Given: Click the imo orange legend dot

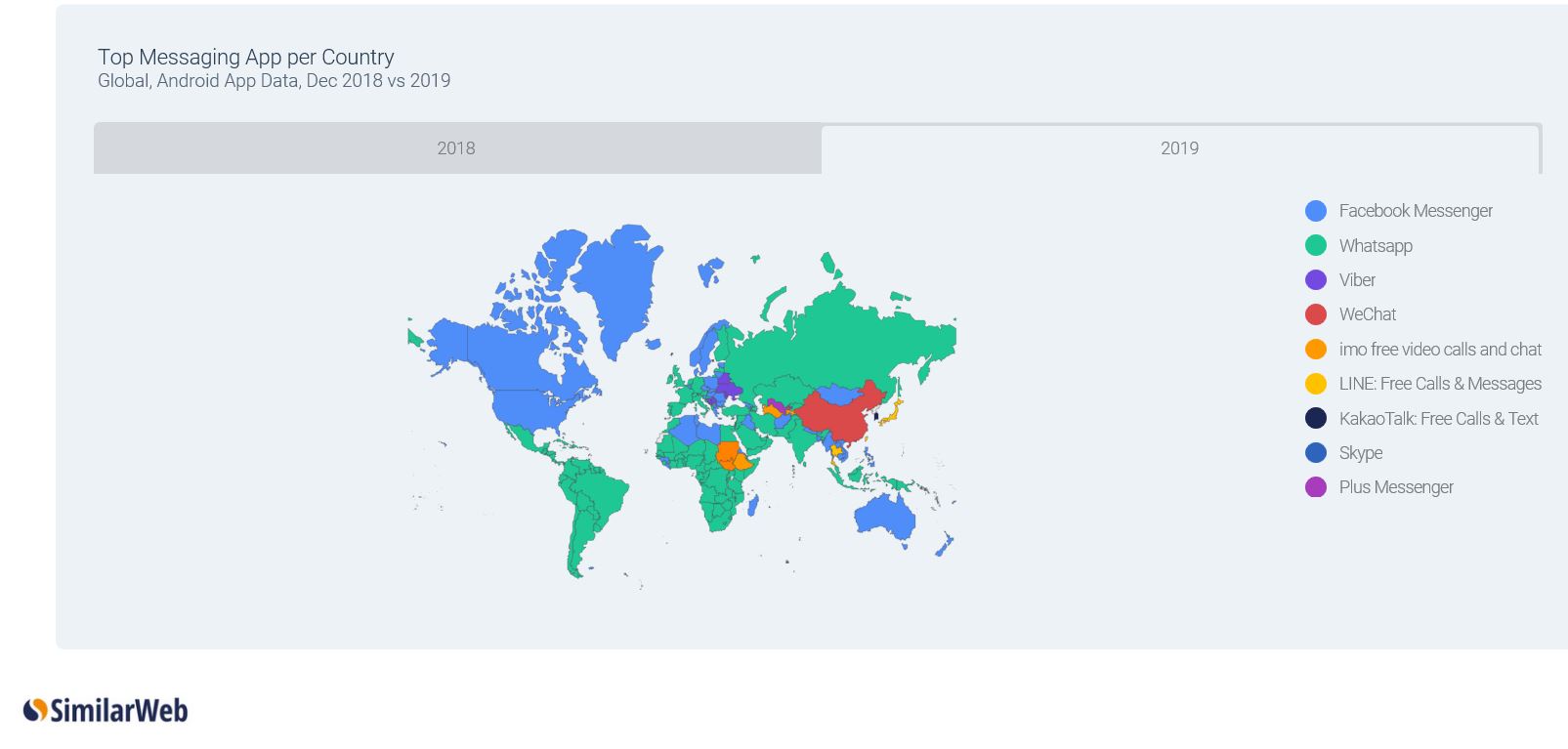Looking at the screenshot, I should tap(1316, 350).
